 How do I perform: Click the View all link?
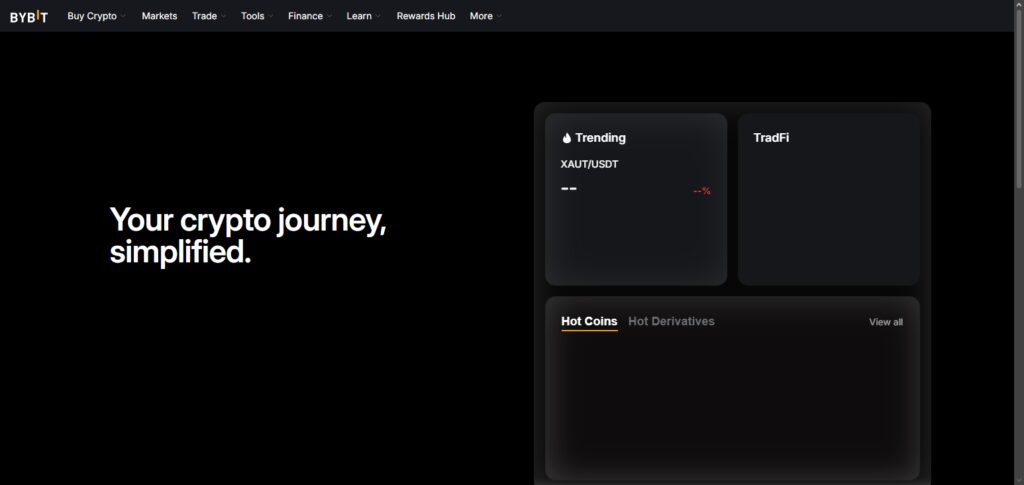pos(886,322)
